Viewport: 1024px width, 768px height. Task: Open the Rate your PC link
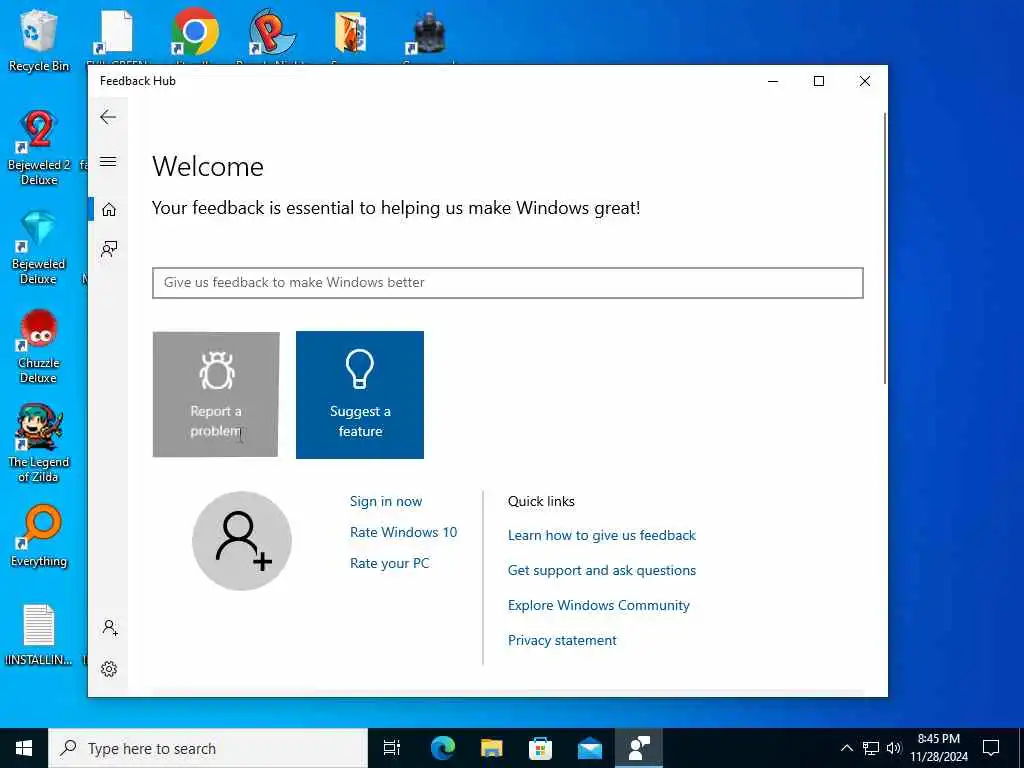390,563
